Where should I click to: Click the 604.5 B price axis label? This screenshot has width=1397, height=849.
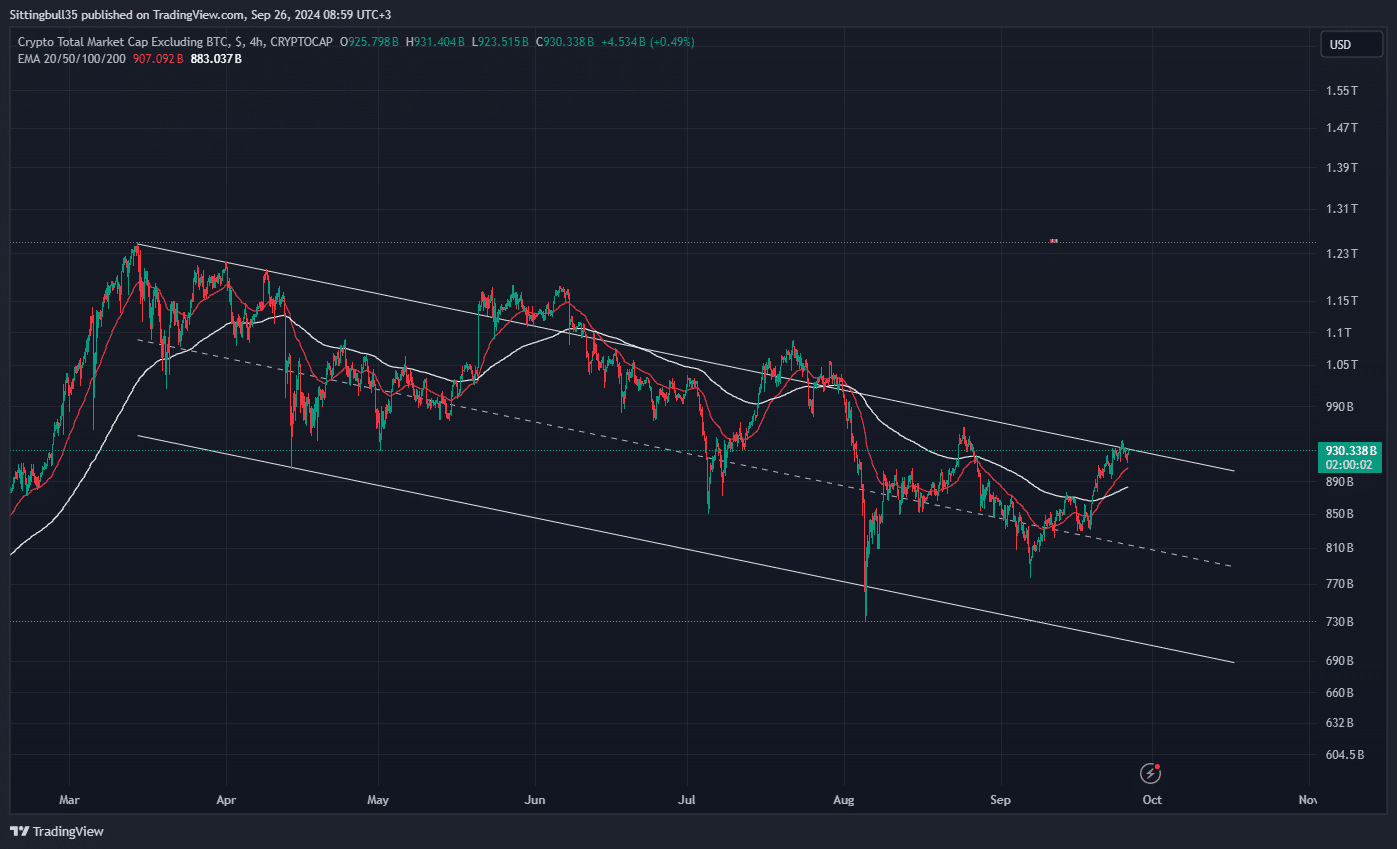1345,755
